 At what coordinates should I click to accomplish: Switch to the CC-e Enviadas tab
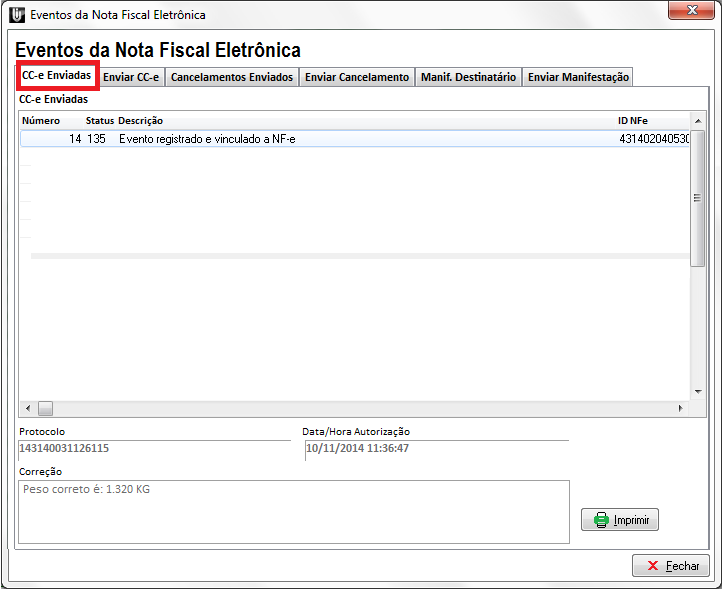57,76
